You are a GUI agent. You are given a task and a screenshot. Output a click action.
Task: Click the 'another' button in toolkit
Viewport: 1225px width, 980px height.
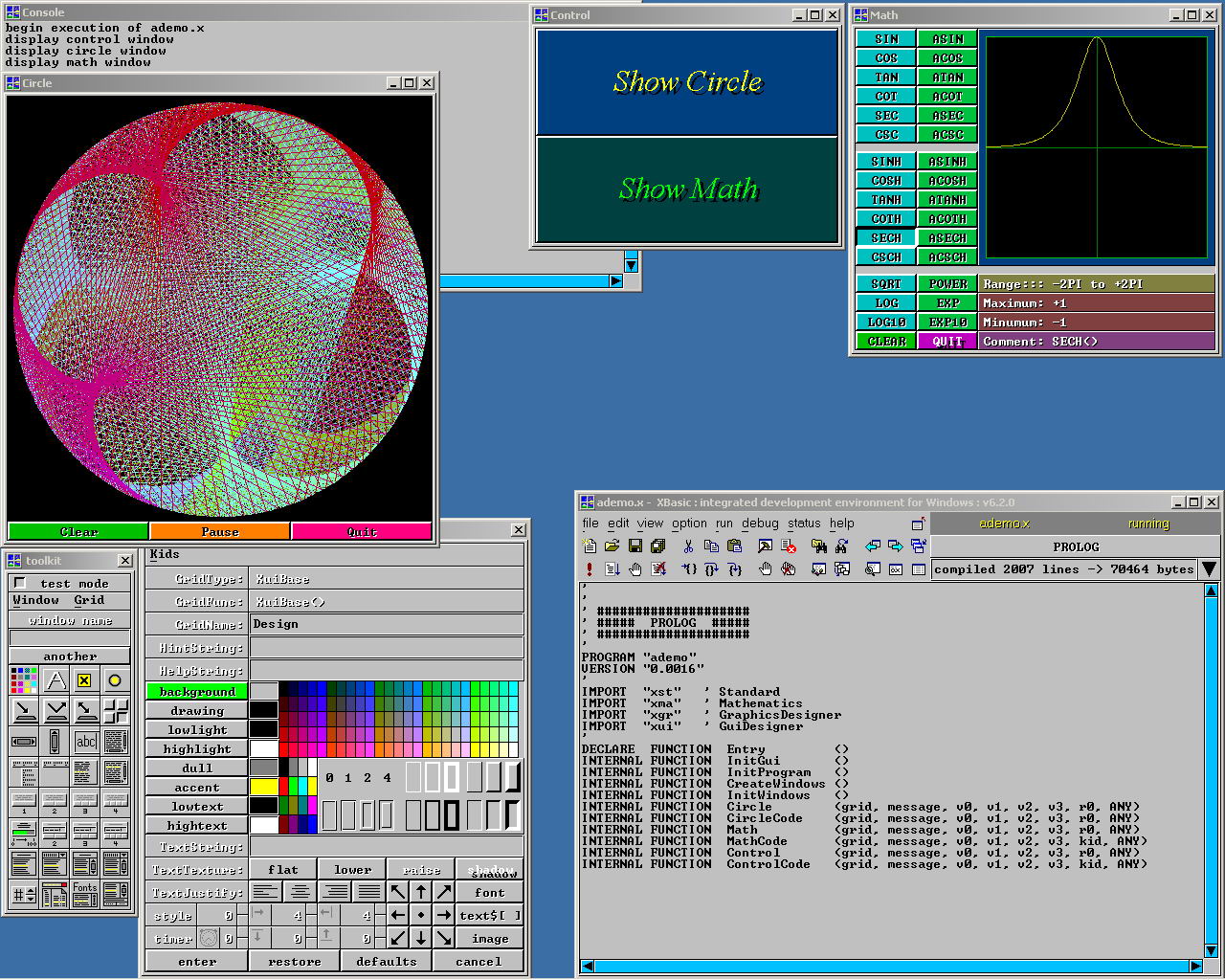[70, 657]
